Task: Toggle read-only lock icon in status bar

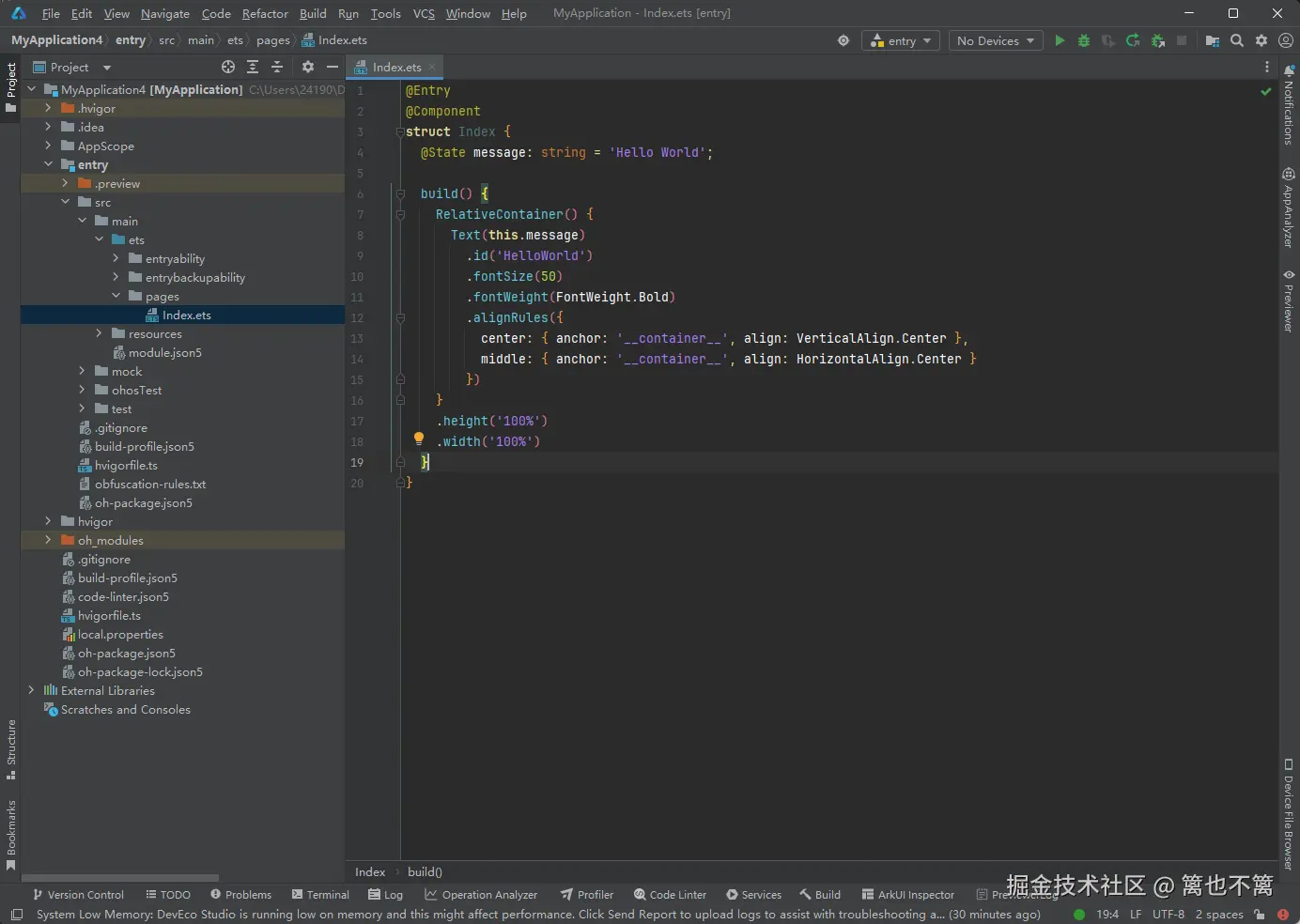Action: [1259, 914]
